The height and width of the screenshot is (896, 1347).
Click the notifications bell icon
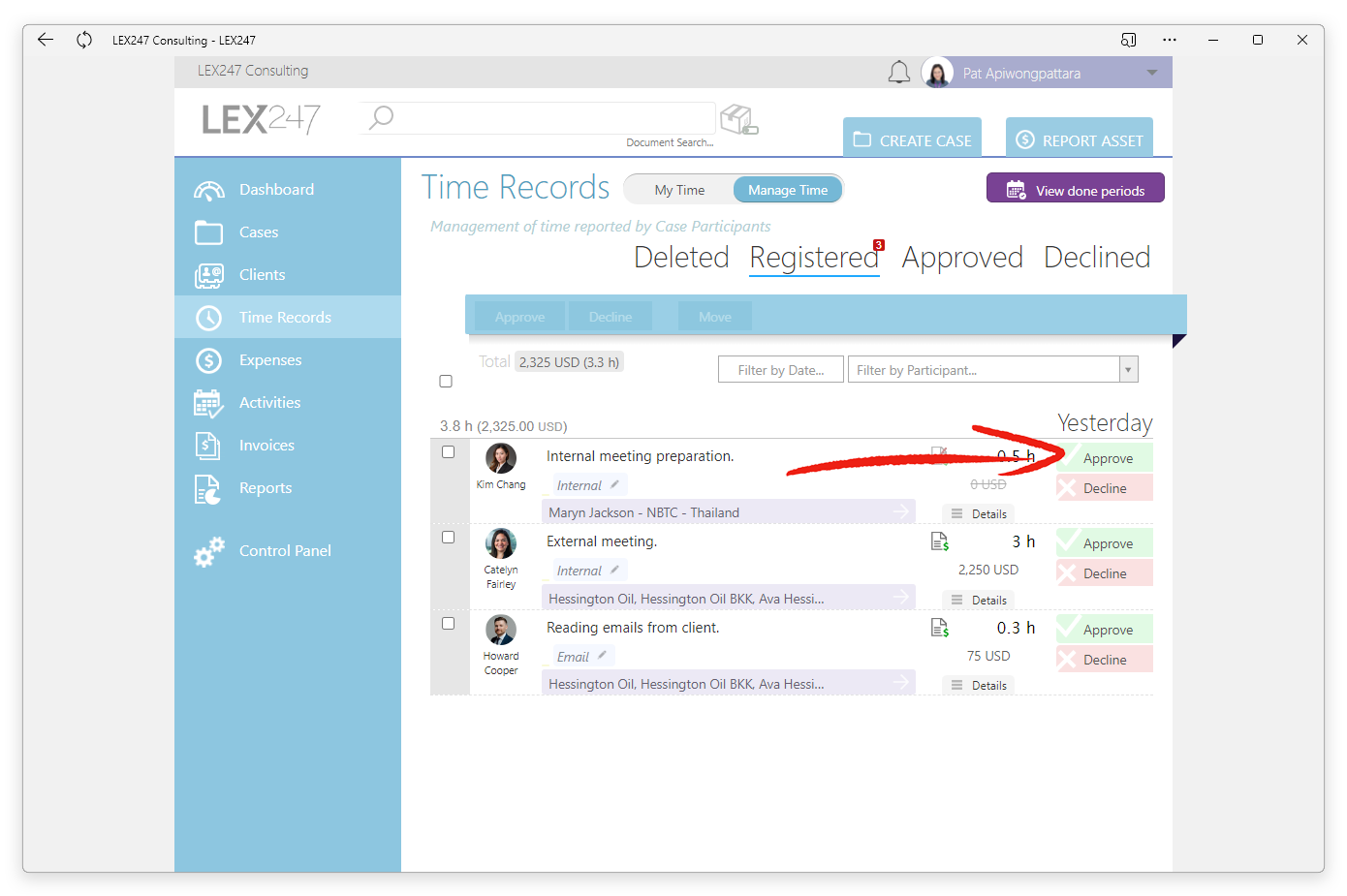click(899, 73)
